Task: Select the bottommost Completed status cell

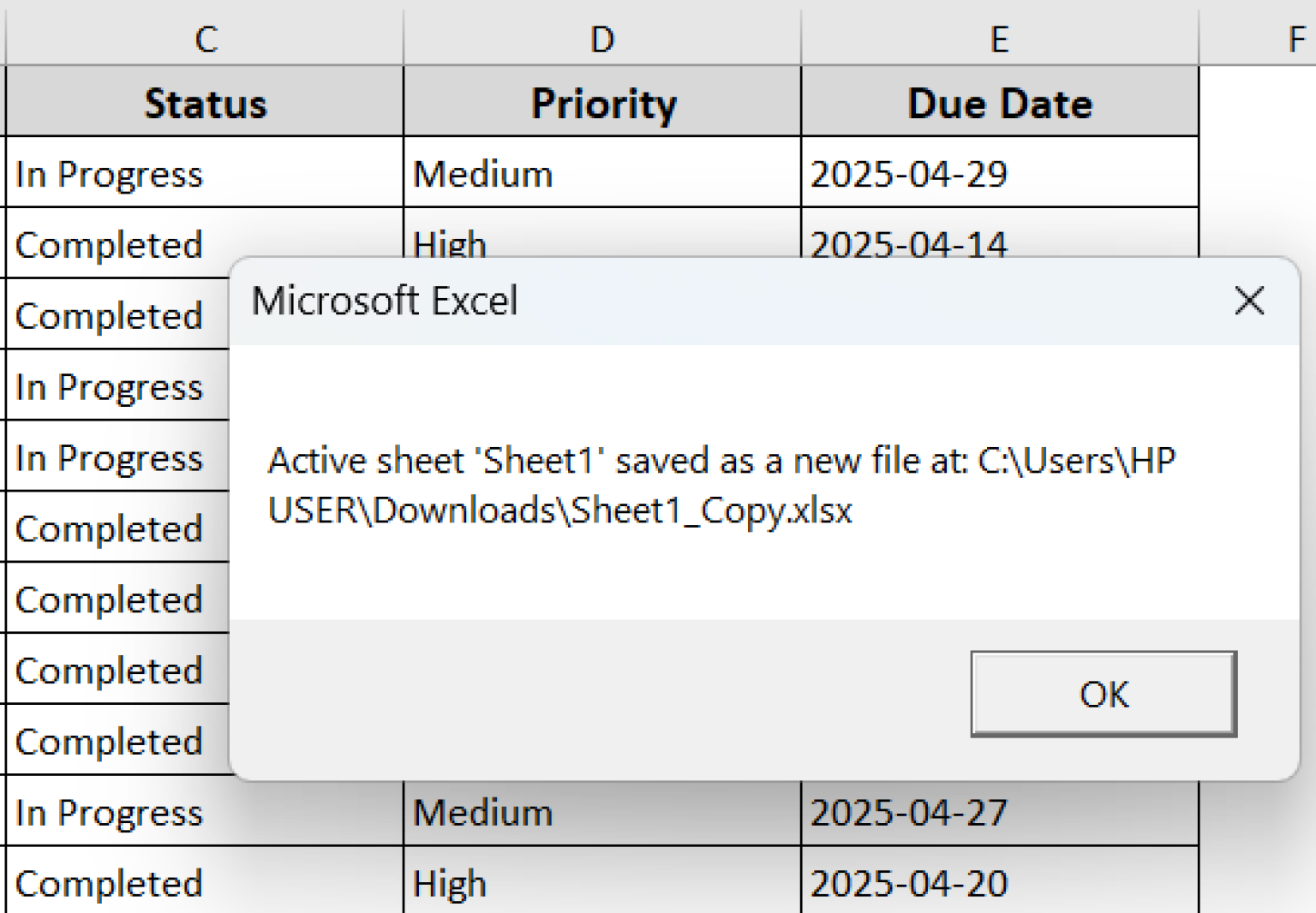Action: coord(109,883)
